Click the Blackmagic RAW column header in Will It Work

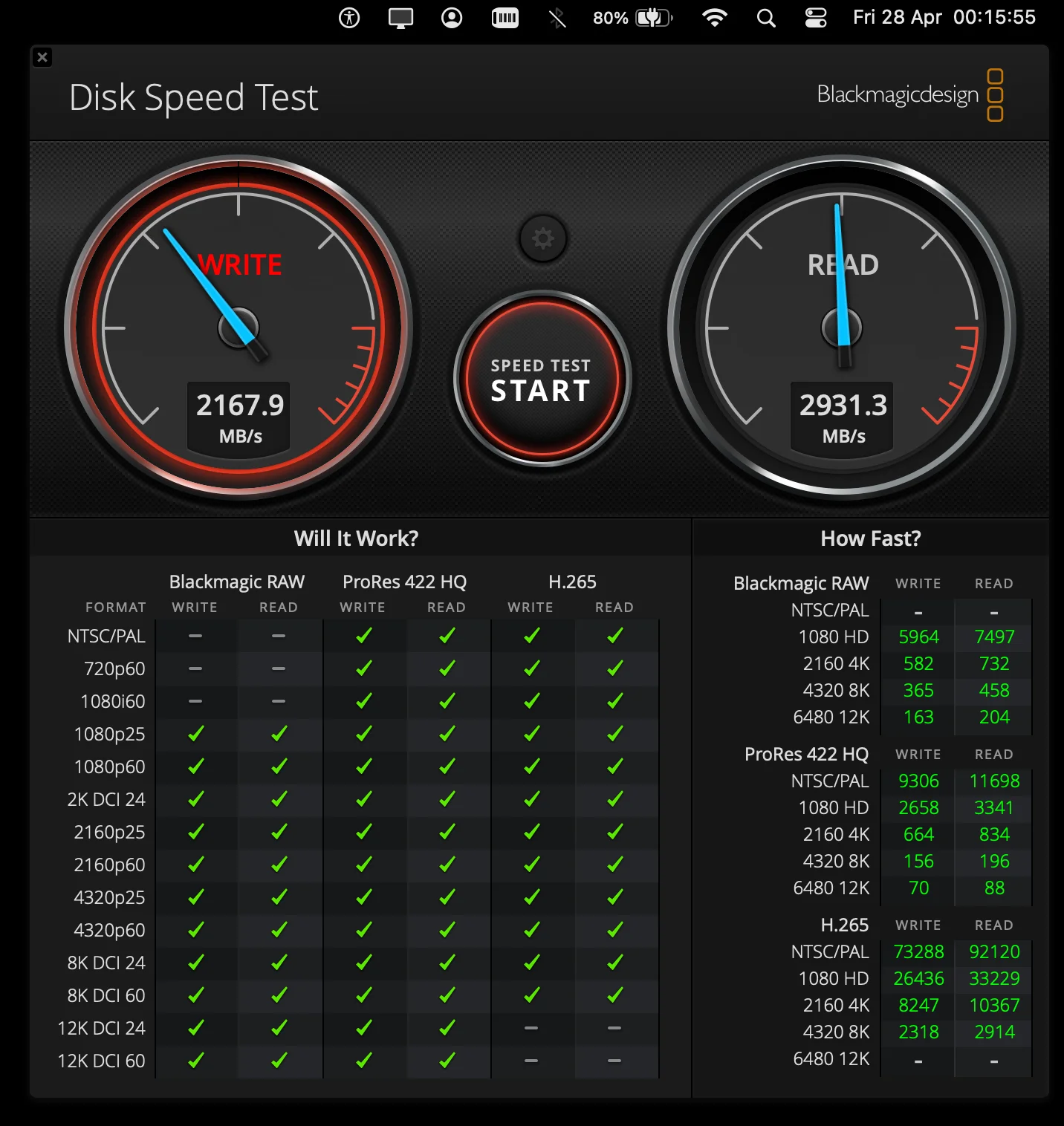(237, 582)
